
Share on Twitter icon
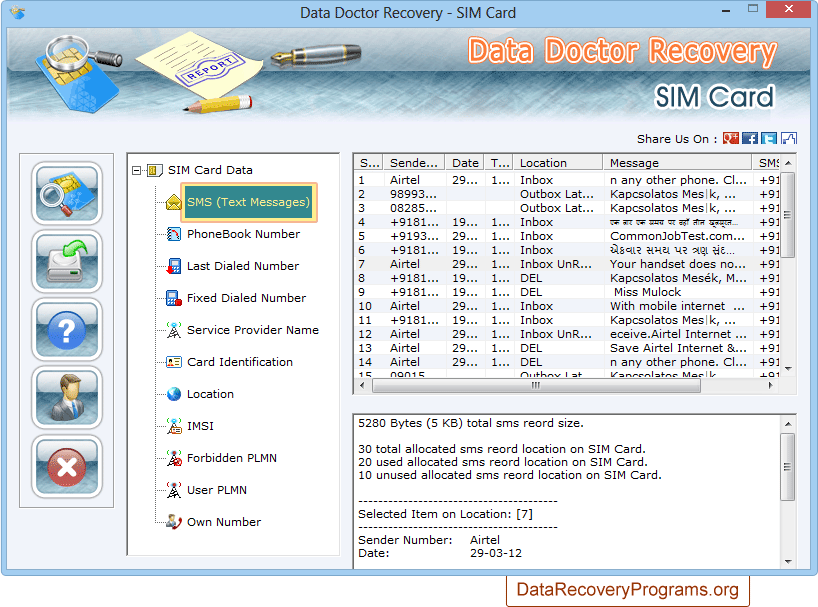[769, 138]
